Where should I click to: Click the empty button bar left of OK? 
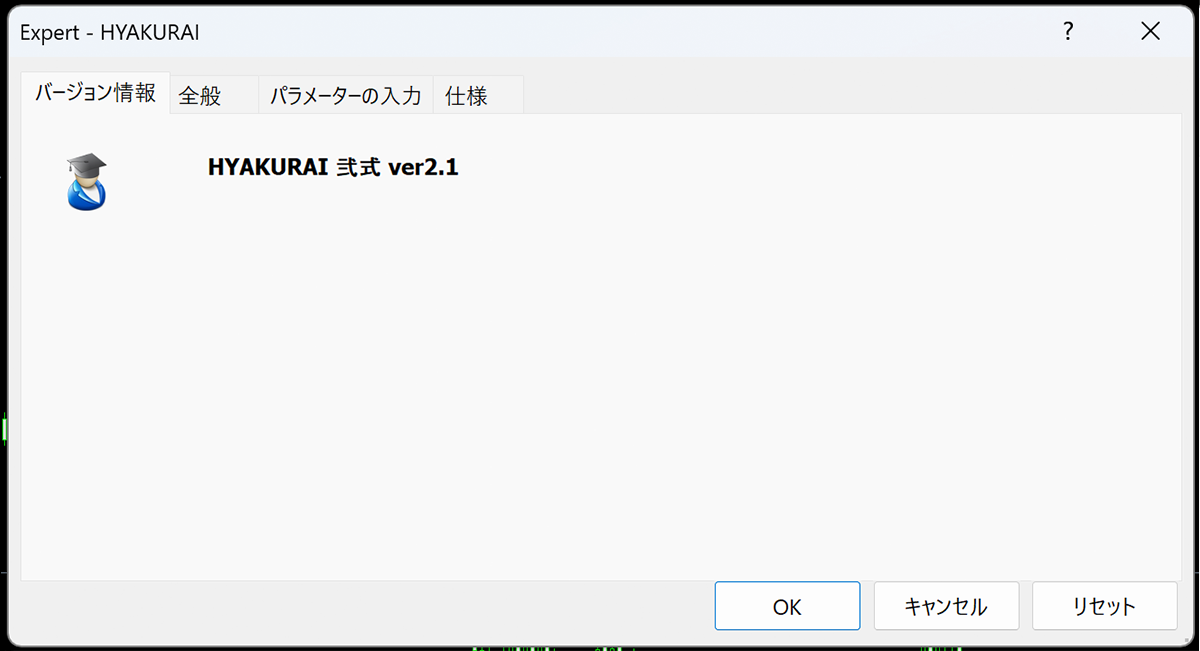pyautogui.click(x=365, y=606)
